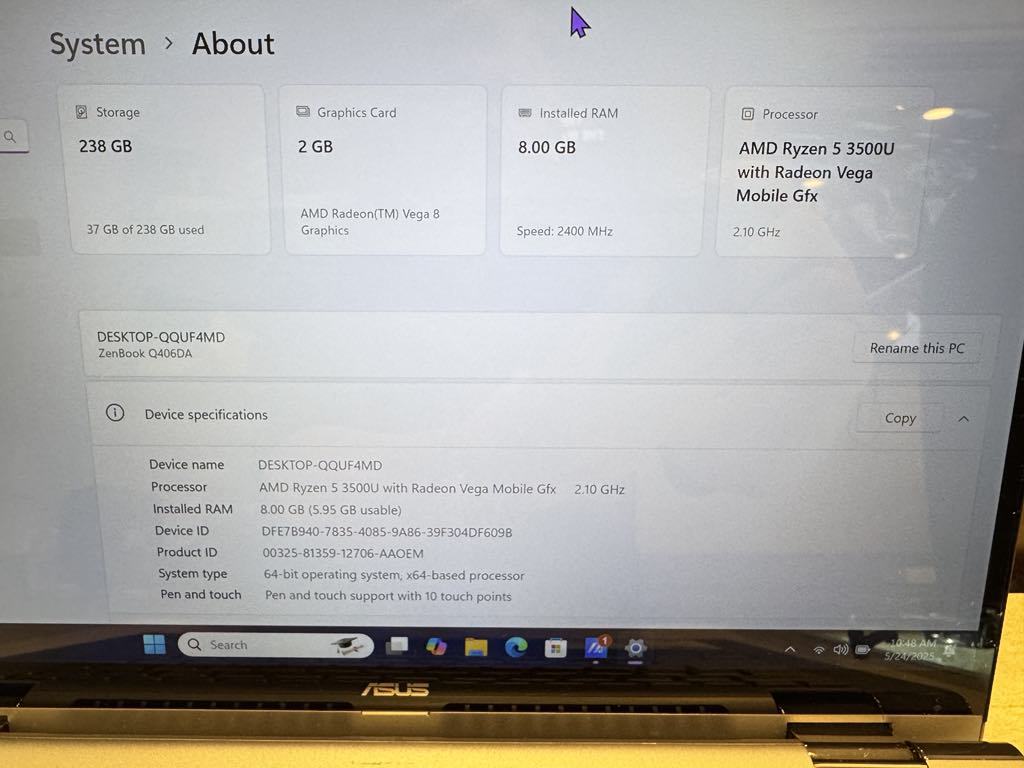The height and width of the screenshot is (768, 1024).
Task: Collapse the Device specifications section
Action: click(x=963, y=419)
